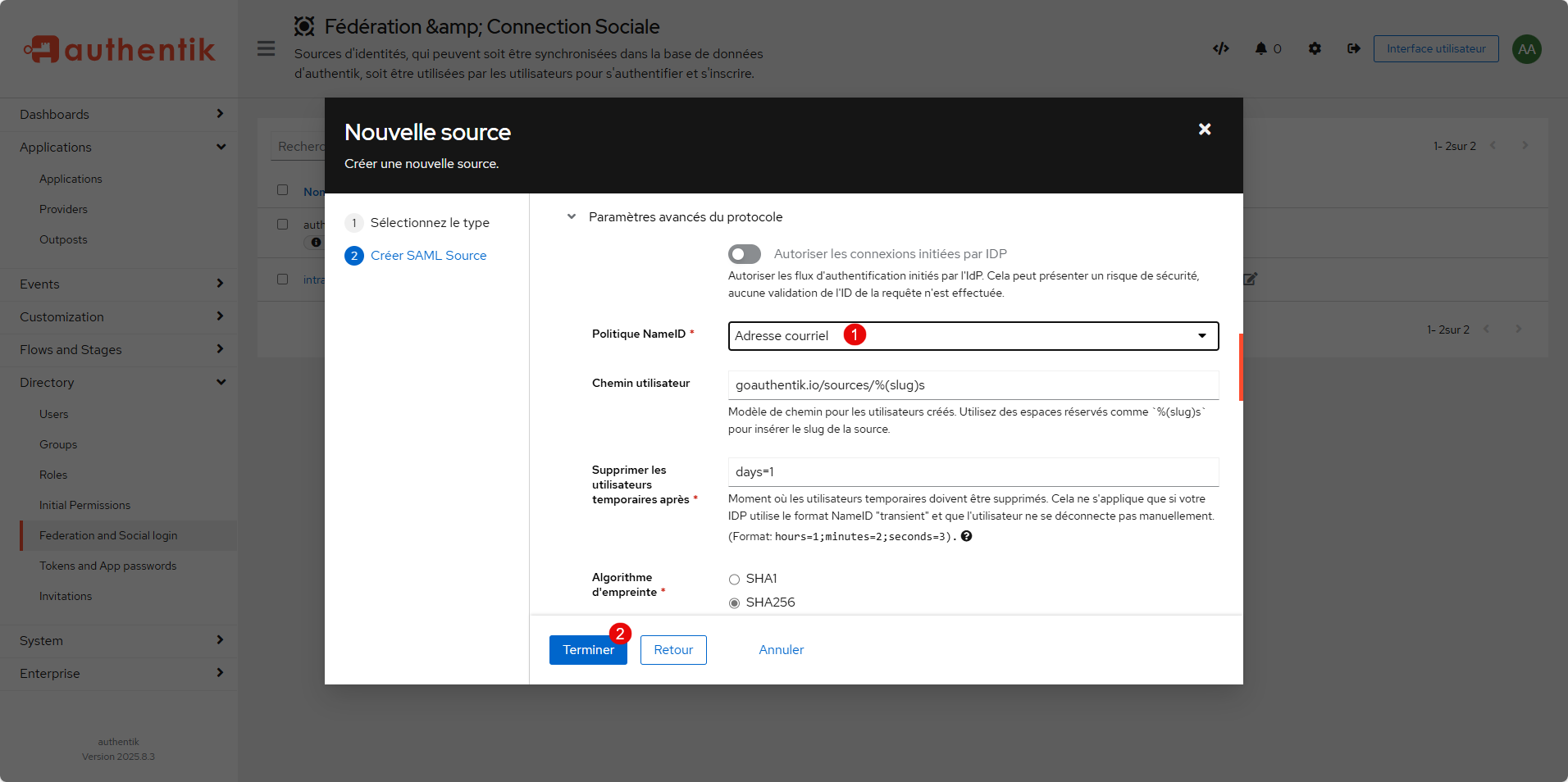Click the sign-out arrow icon
The image size is (1568, 782).
(1353, 48)
